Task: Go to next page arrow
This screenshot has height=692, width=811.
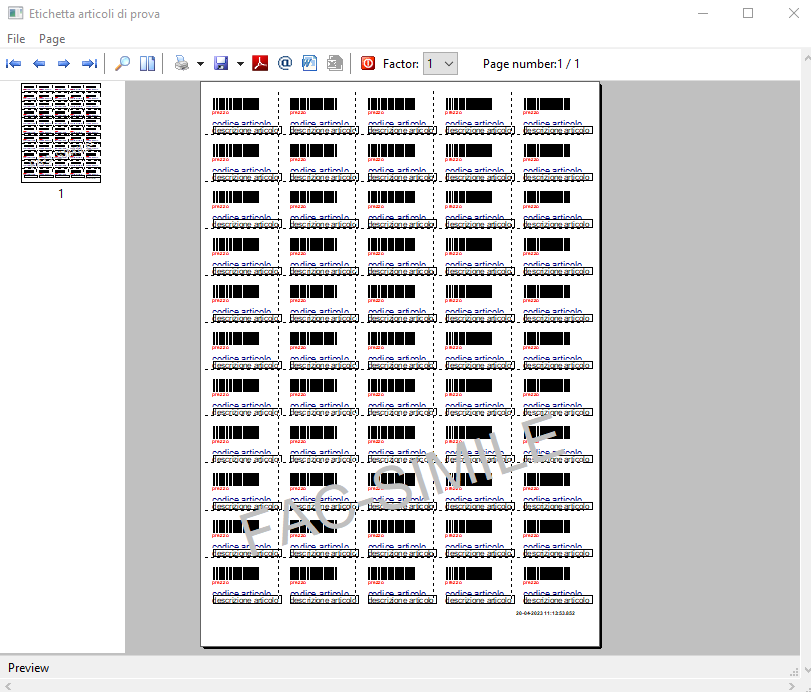Action: click(64, 64)
